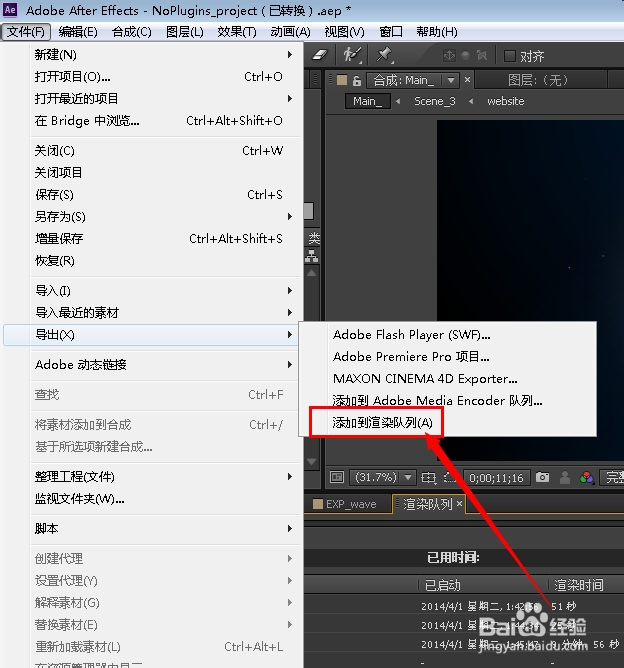Open the 视图(V) menu

click(344, 32)
